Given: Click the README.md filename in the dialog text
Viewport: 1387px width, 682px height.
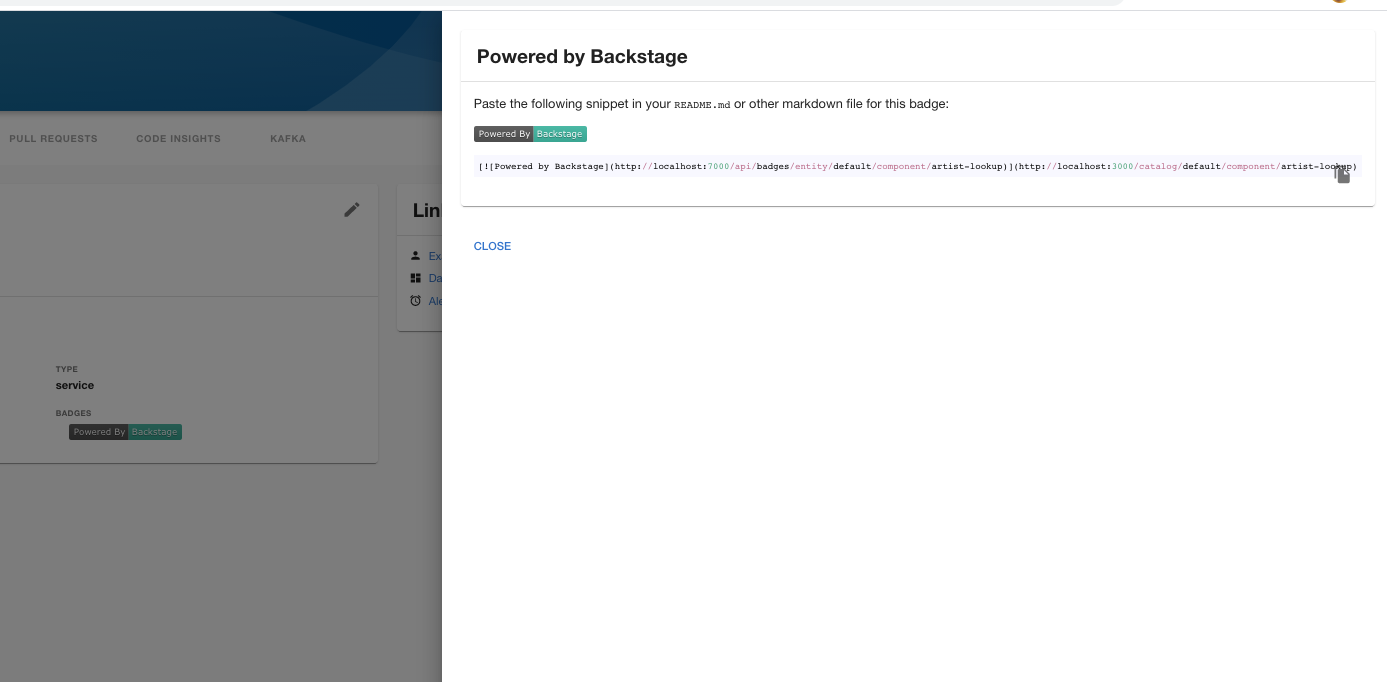Looking at the screenshot, I should click(x=700, y=104).
